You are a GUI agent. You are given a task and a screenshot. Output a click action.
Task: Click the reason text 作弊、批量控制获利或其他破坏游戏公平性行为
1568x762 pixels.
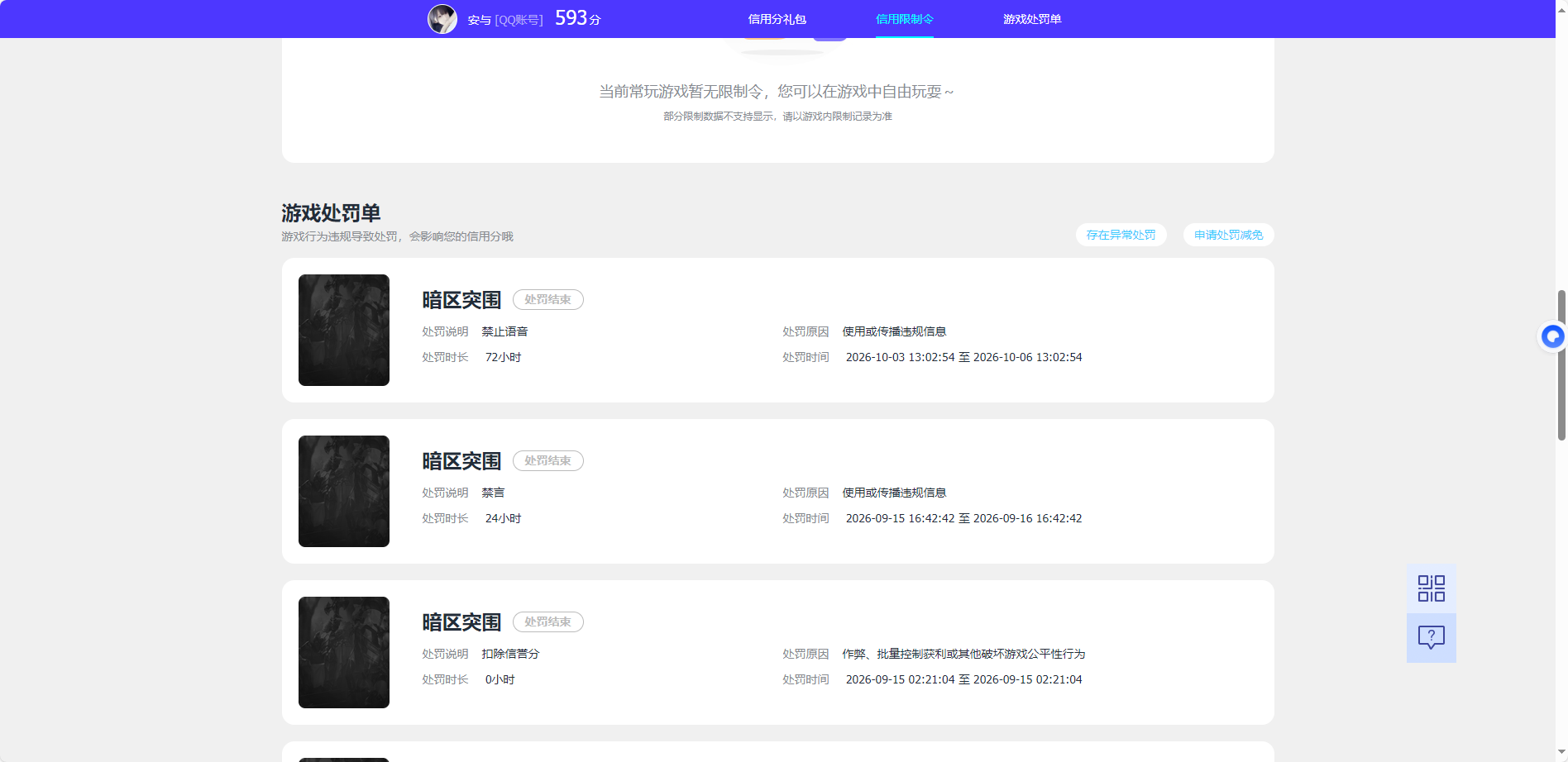[x=963, y=654]
